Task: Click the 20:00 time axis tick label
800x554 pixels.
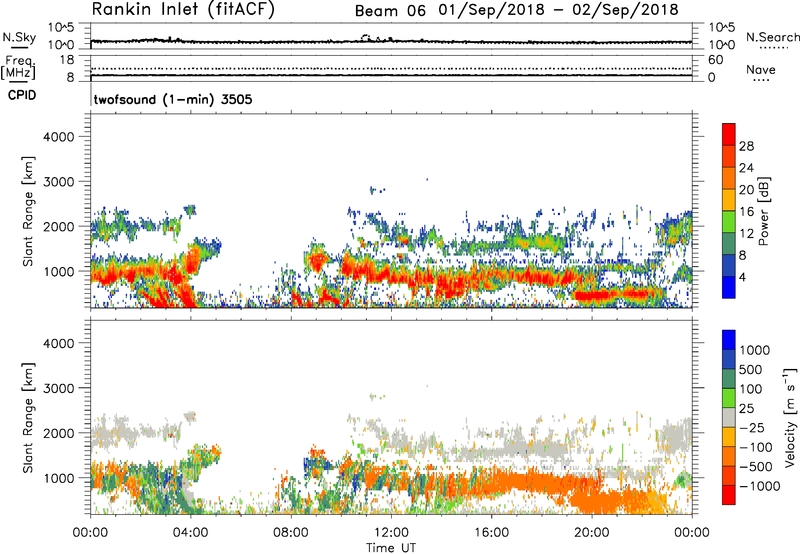Action: pyautogui.click(x=591, y=533)
